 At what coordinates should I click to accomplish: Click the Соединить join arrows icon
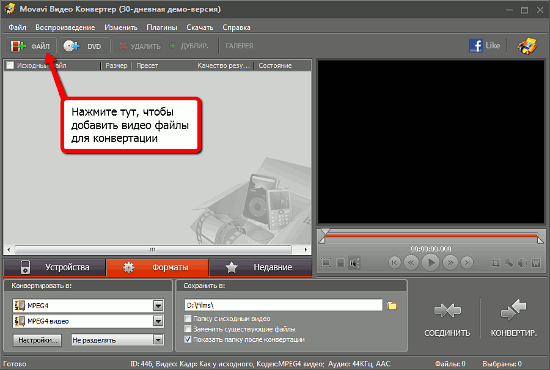click(447, 311)
